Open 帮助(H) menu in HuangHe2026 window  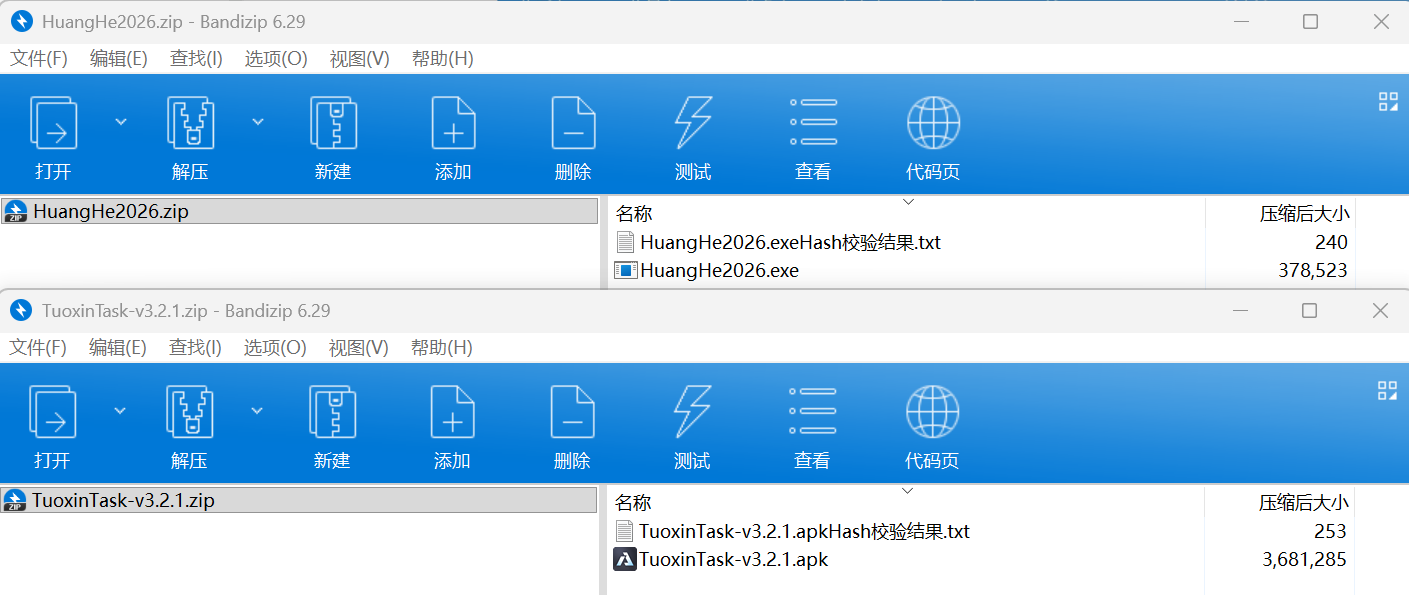coord(443,59)
